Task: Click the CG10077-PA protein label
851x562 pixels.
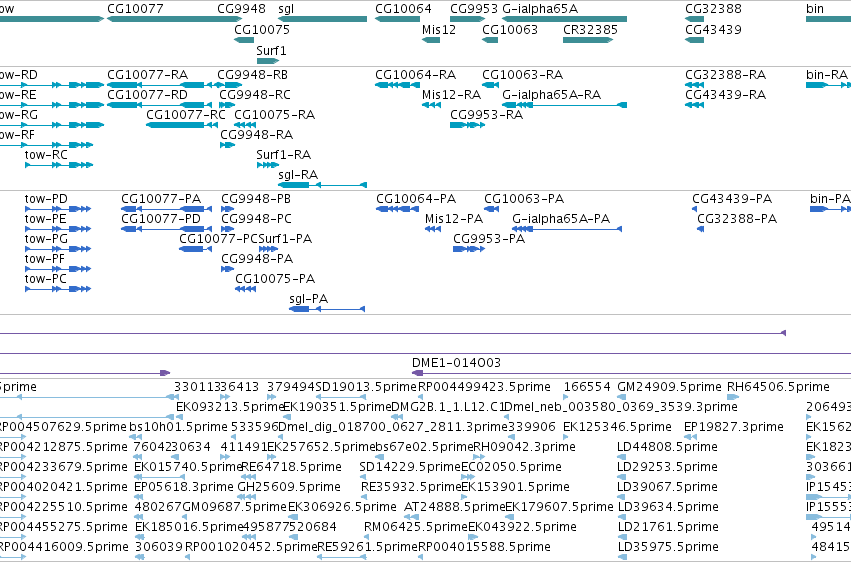Action: [x=161, y=199]
